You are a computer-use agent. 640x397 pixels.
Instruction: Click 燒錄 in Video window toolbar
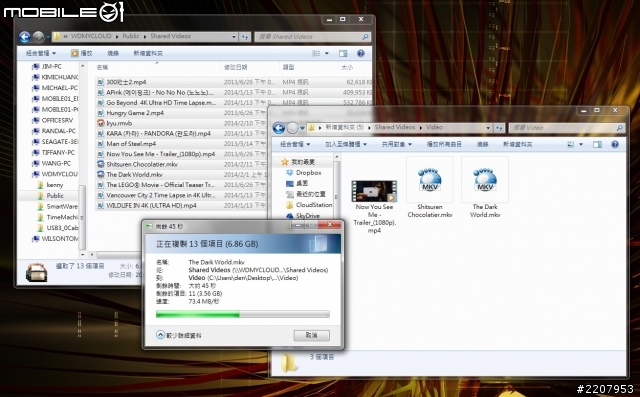point(482,144)
